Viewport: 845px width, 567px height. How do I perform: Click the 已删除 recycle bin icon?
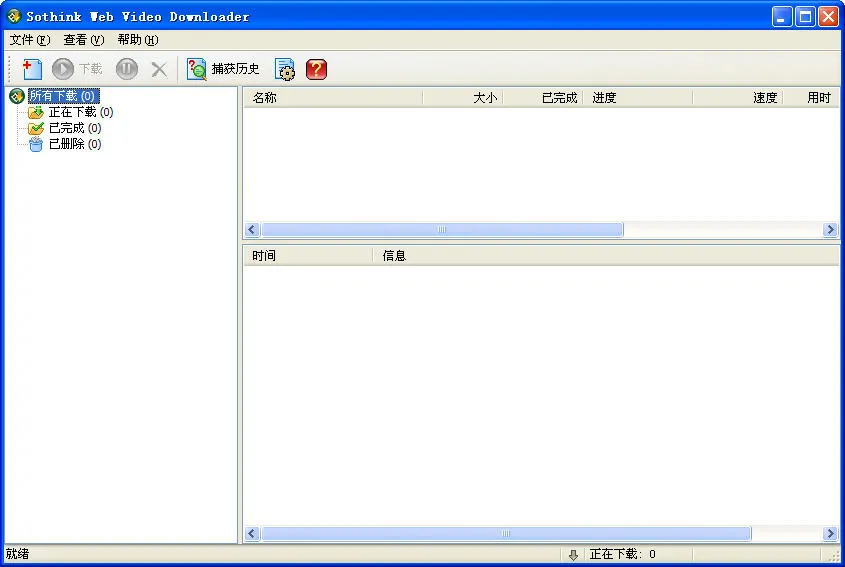pyautogui.click(x=36, y=144)
